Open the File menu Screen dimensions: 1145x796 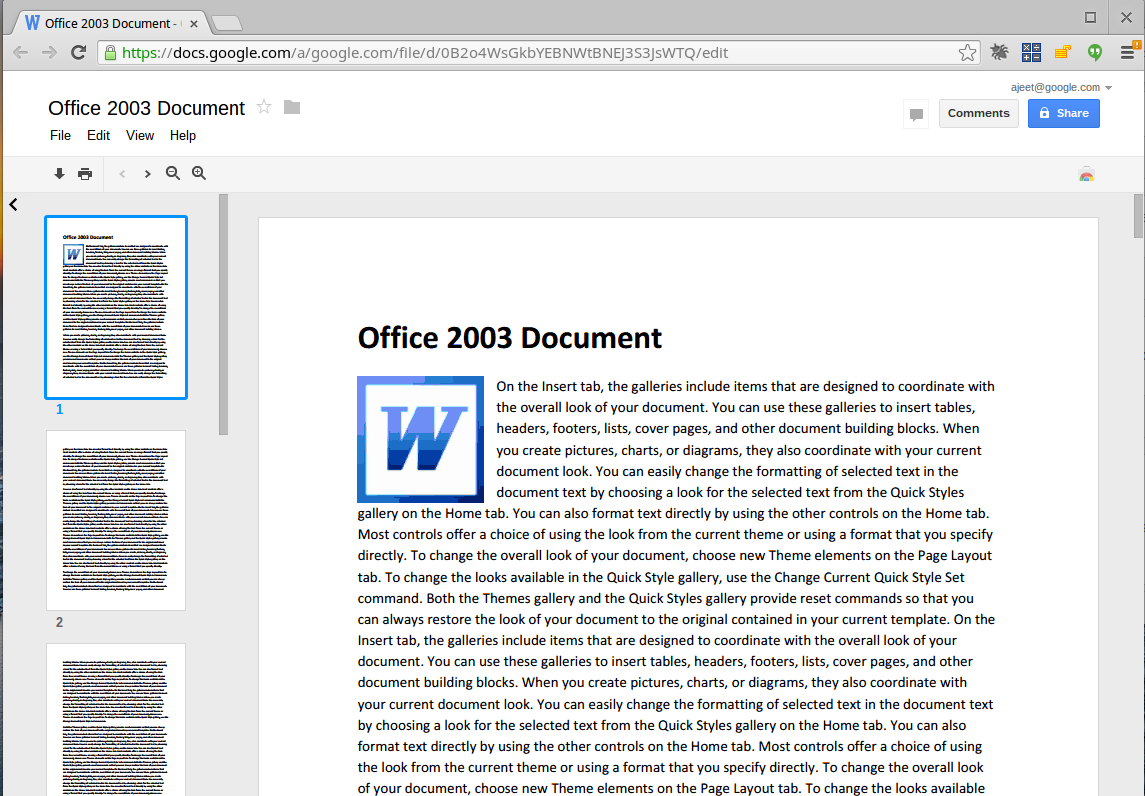click(61, 136)
